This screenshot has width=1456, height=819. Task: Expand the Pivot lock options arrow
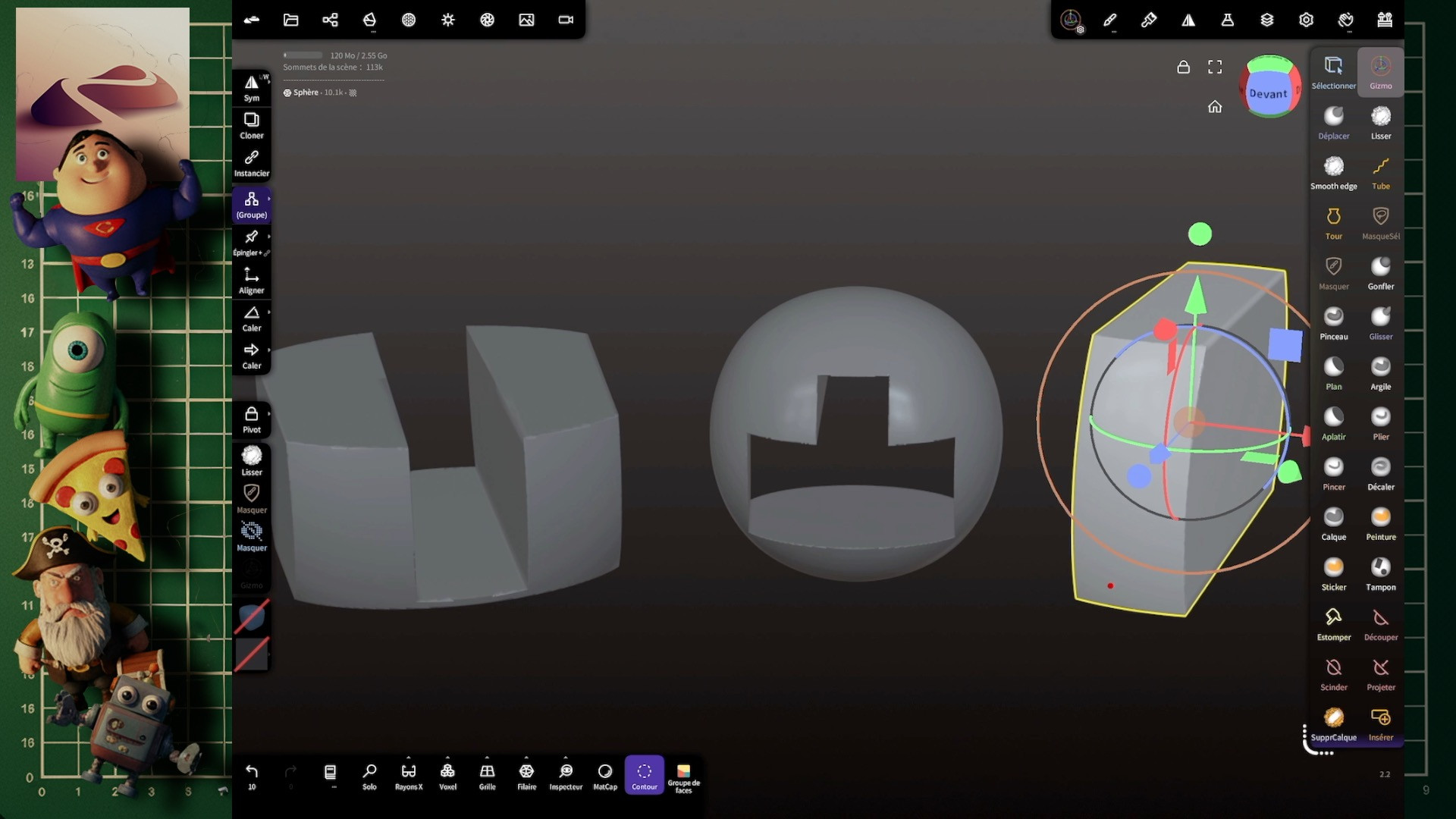269,413
